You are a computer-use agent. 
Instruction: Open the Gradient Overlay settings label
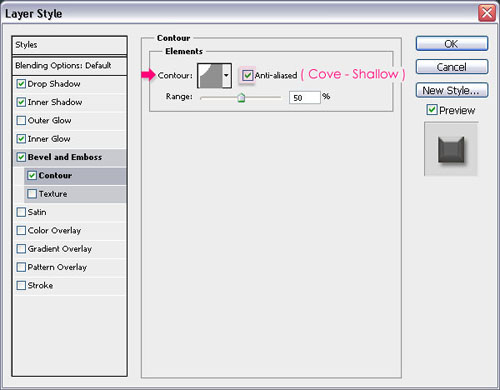[60, 249]
